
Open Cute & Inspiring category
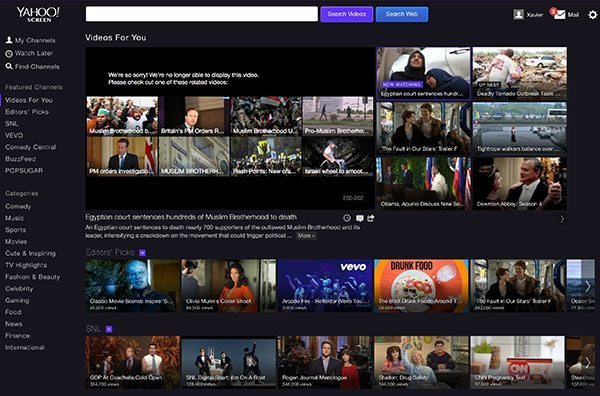[30, 253]
